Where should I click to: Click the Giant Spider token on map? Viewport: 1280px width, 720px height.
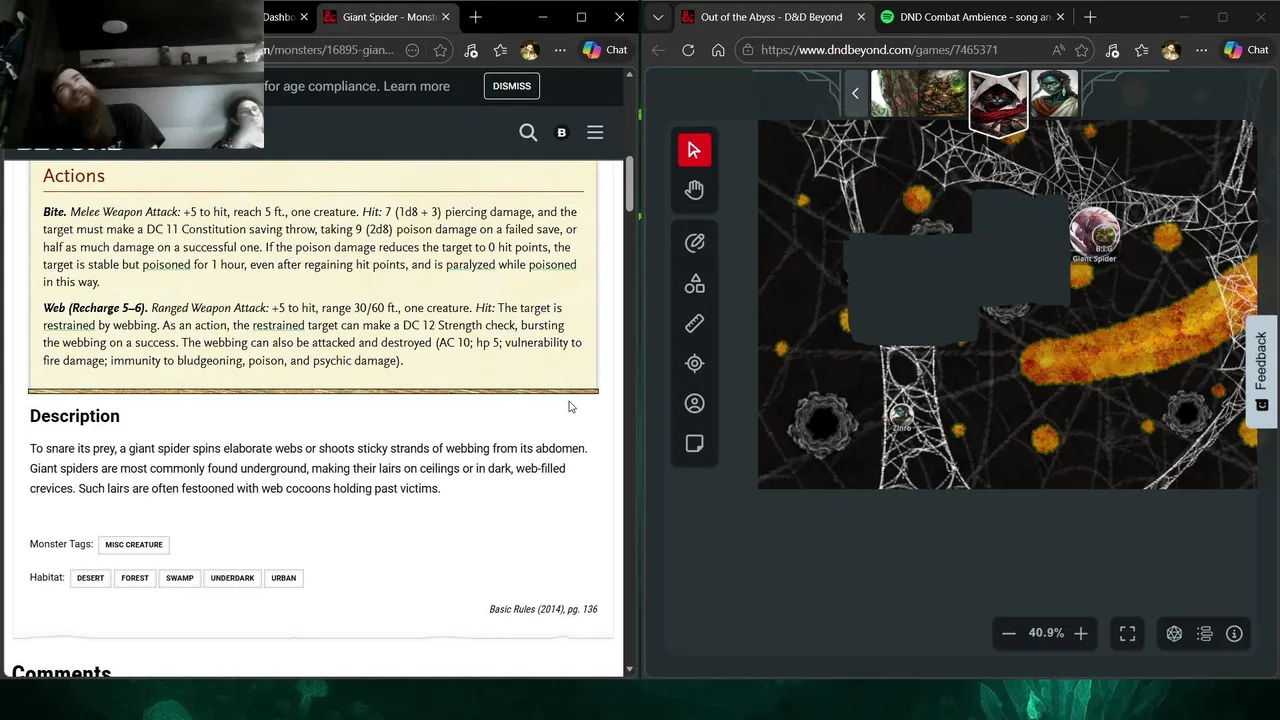1094,232
